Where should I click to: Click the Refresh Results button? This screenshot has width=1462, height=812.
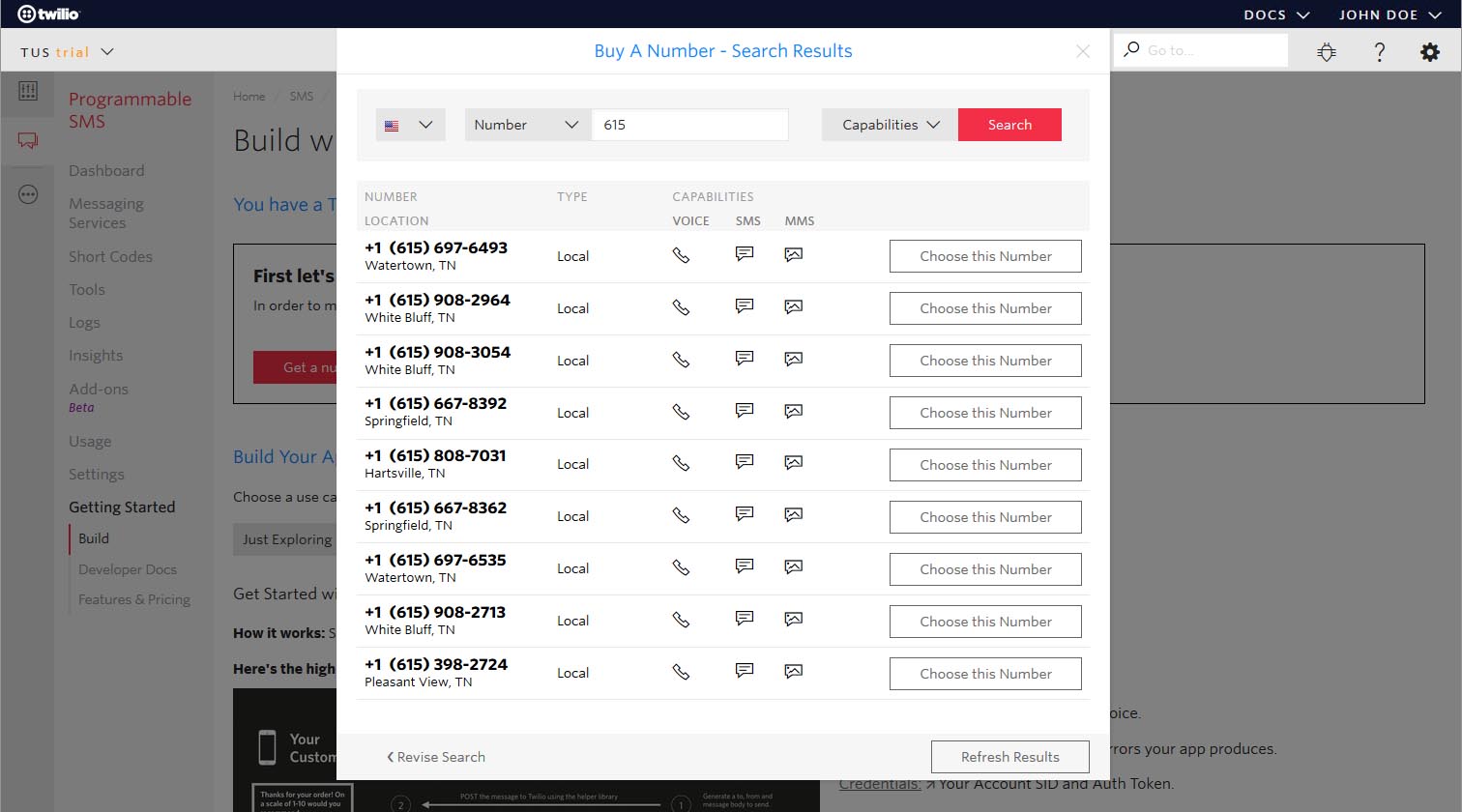(1010, 757)
